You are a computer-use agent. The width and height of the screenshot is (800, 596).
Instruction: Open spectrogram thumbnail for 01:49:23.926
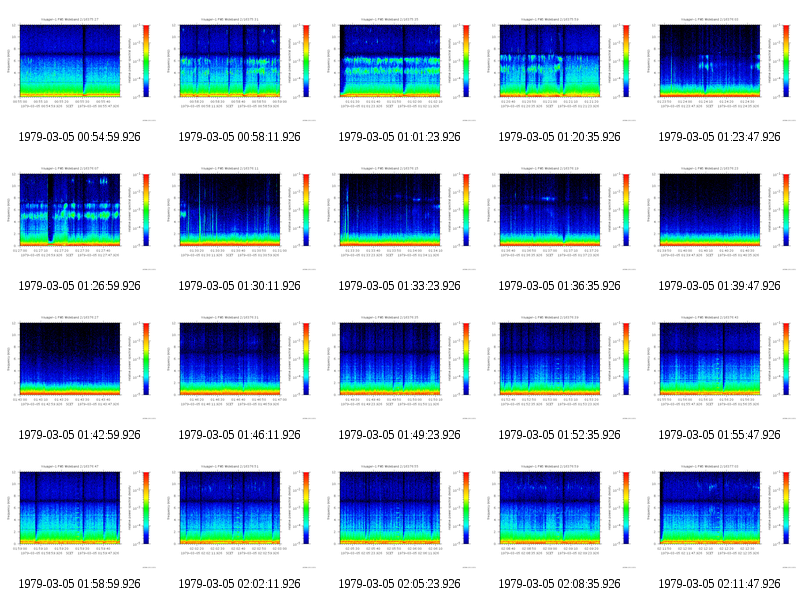click(x=399, y=366)
